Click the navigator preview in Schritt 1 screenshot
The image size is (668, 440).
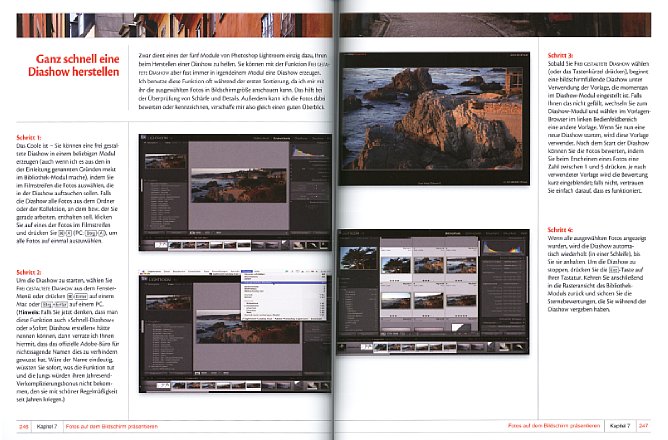(165, 161)
